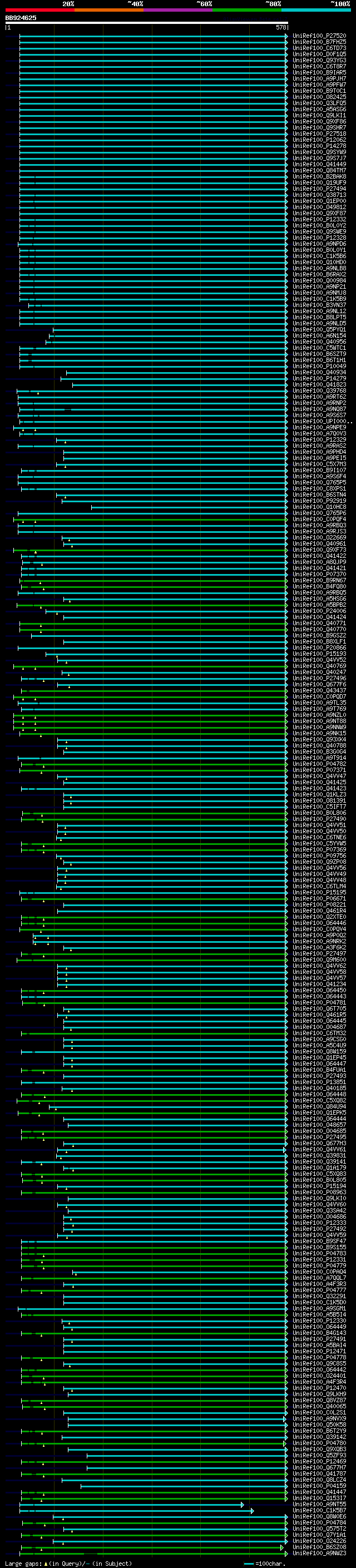Click alignment label UniRef100_Q41823
Viewport: 356px width, 1568px height.
pos(319,385)
